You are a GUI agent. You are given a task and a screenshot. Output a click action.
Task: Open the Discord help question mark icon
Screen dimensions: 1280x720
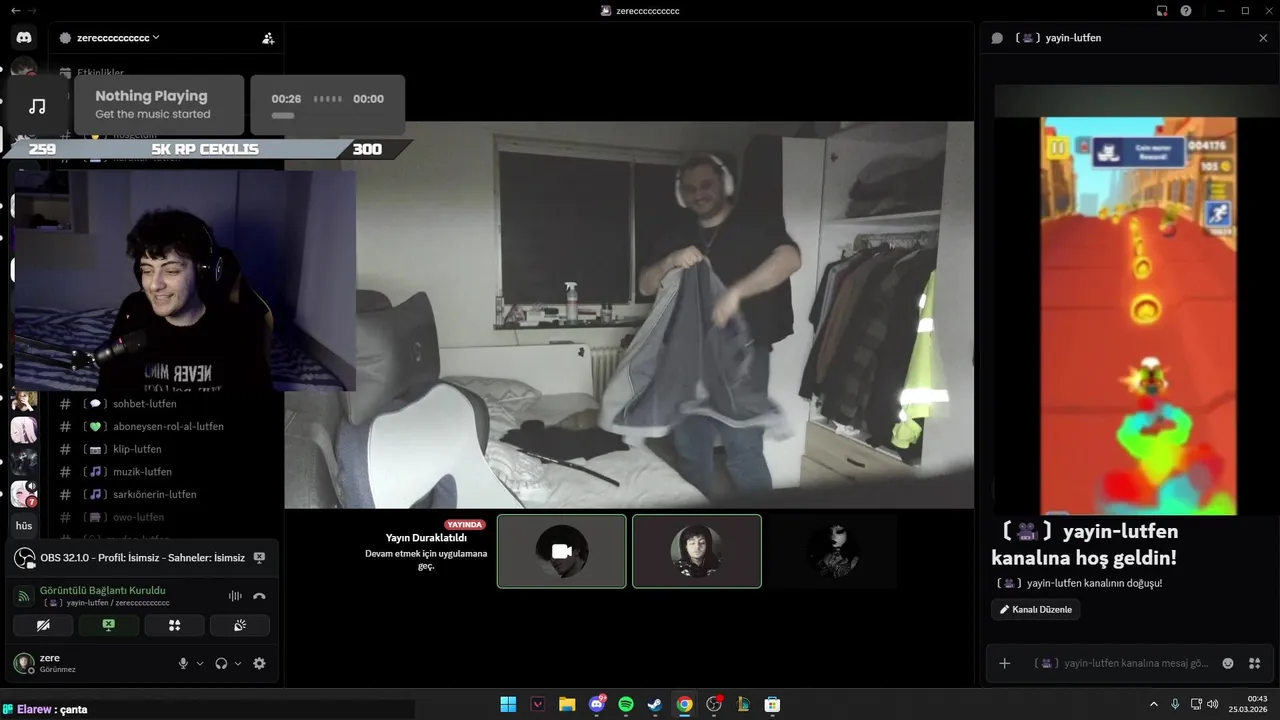pyautogui.click(x=1186, y=11)
